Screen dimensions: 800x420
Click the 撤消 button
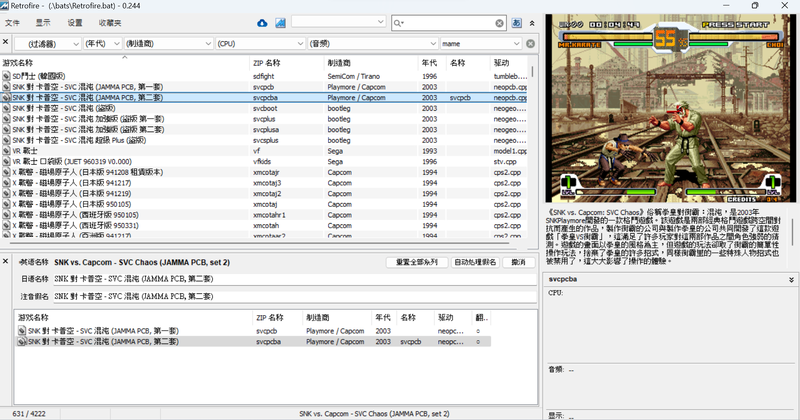click(518, 262)
